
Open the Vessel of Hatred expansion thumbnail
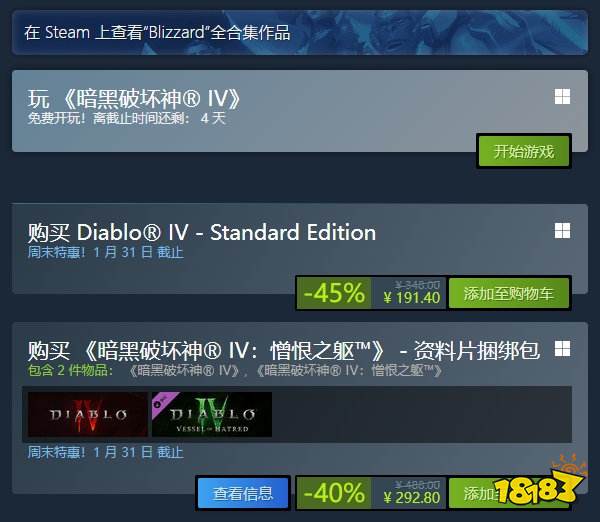212,414
